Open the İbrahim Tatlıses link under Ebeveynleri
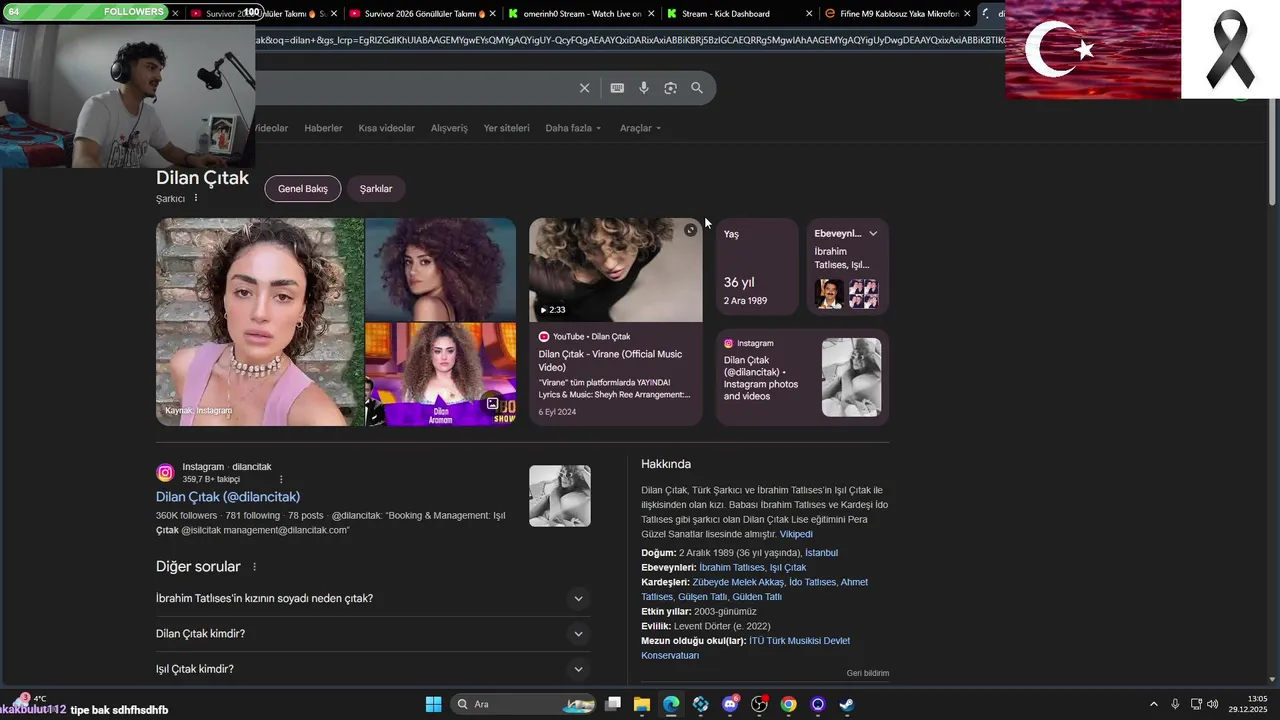Image resolution: width=1280 pixels, height=720 pixels. (731, 568)
